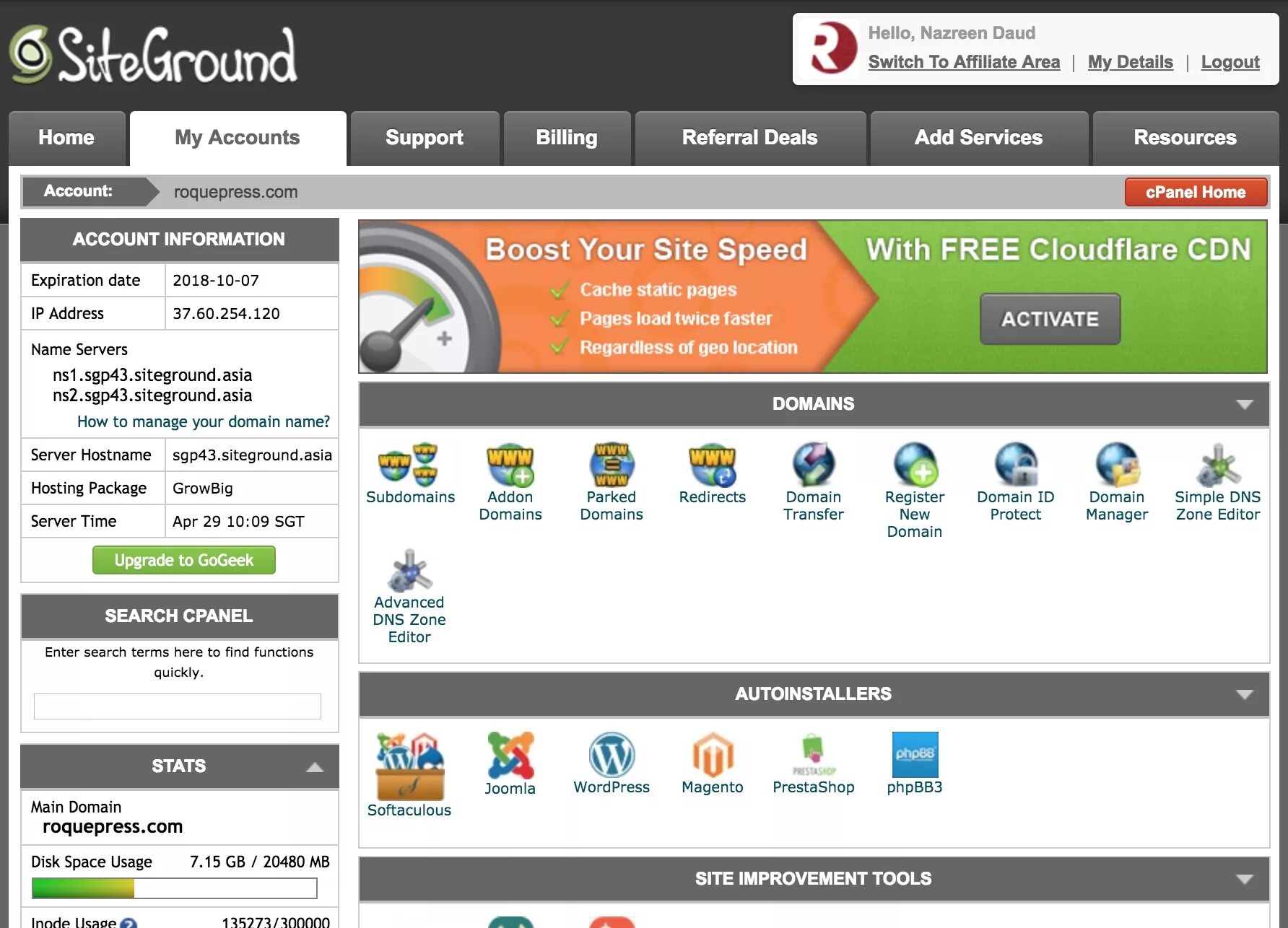Click the IP address 37.60.254.120
This screenshot has width=1288, height=928.
[226, 313]
